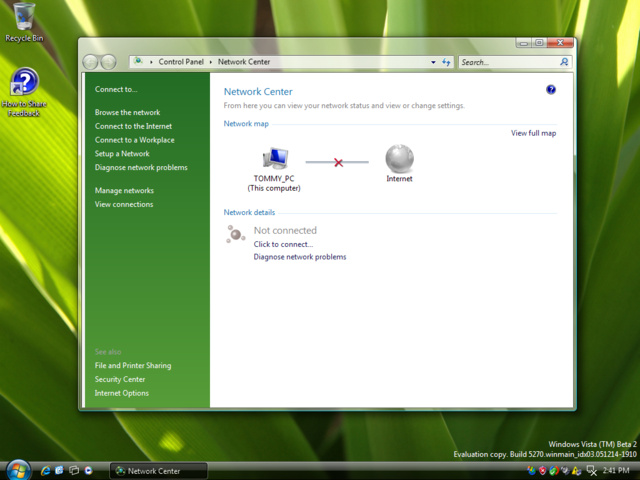Select Connect to a Workplace
The width and height of the screenshot is (640, 480).
(x=134, y=140)
